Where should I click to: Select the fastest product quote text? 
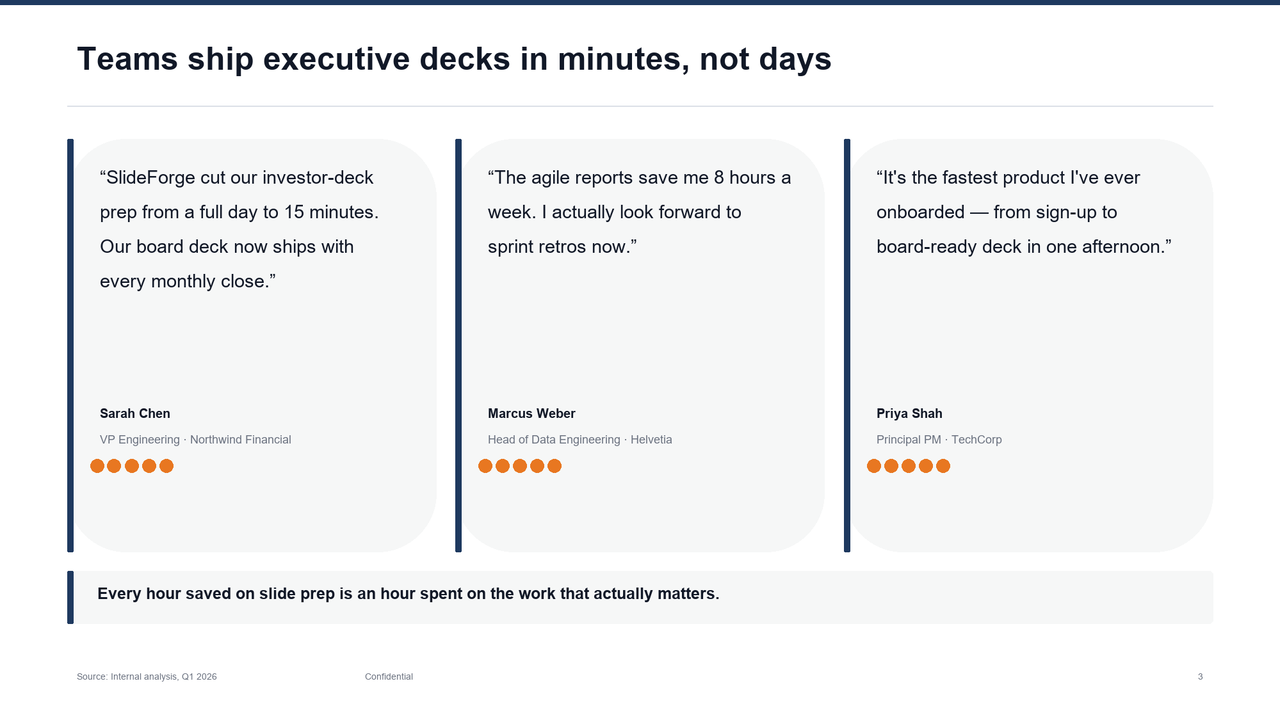click(1023, 212)
